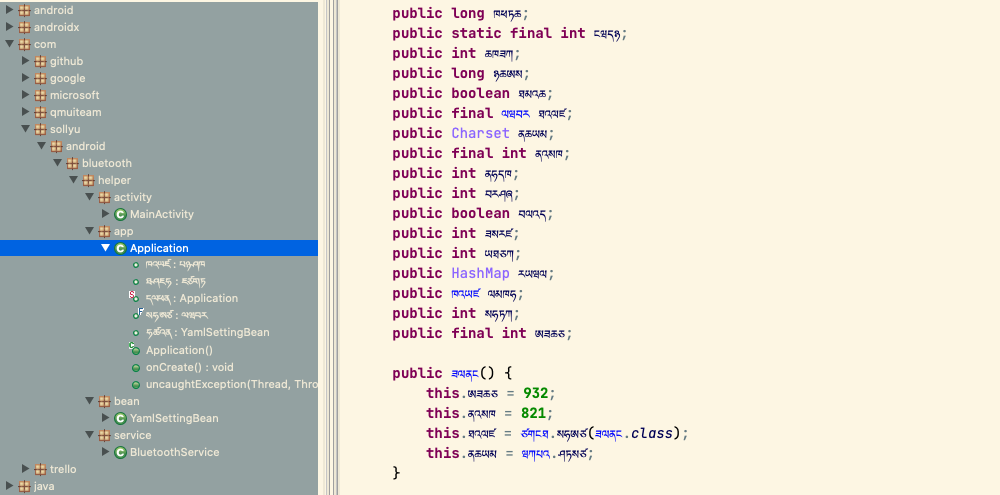The height and width of the screenshot is (495, 1000).
Task: Click the qmuiteam package icon
Action: [x=40, y=112]
